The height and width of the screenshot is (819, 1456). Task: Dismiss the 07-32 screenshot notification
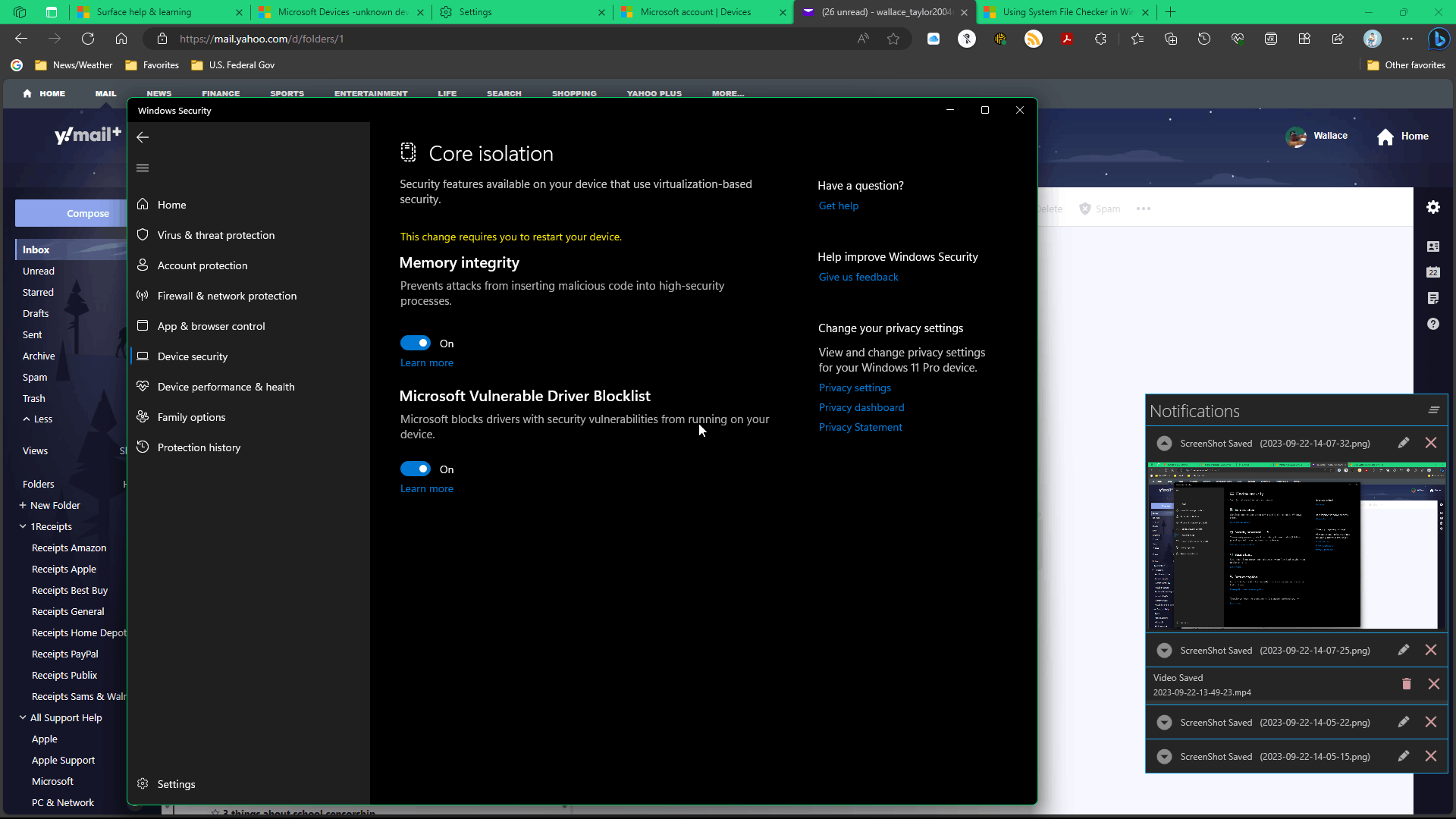(x=1431, y=443)
